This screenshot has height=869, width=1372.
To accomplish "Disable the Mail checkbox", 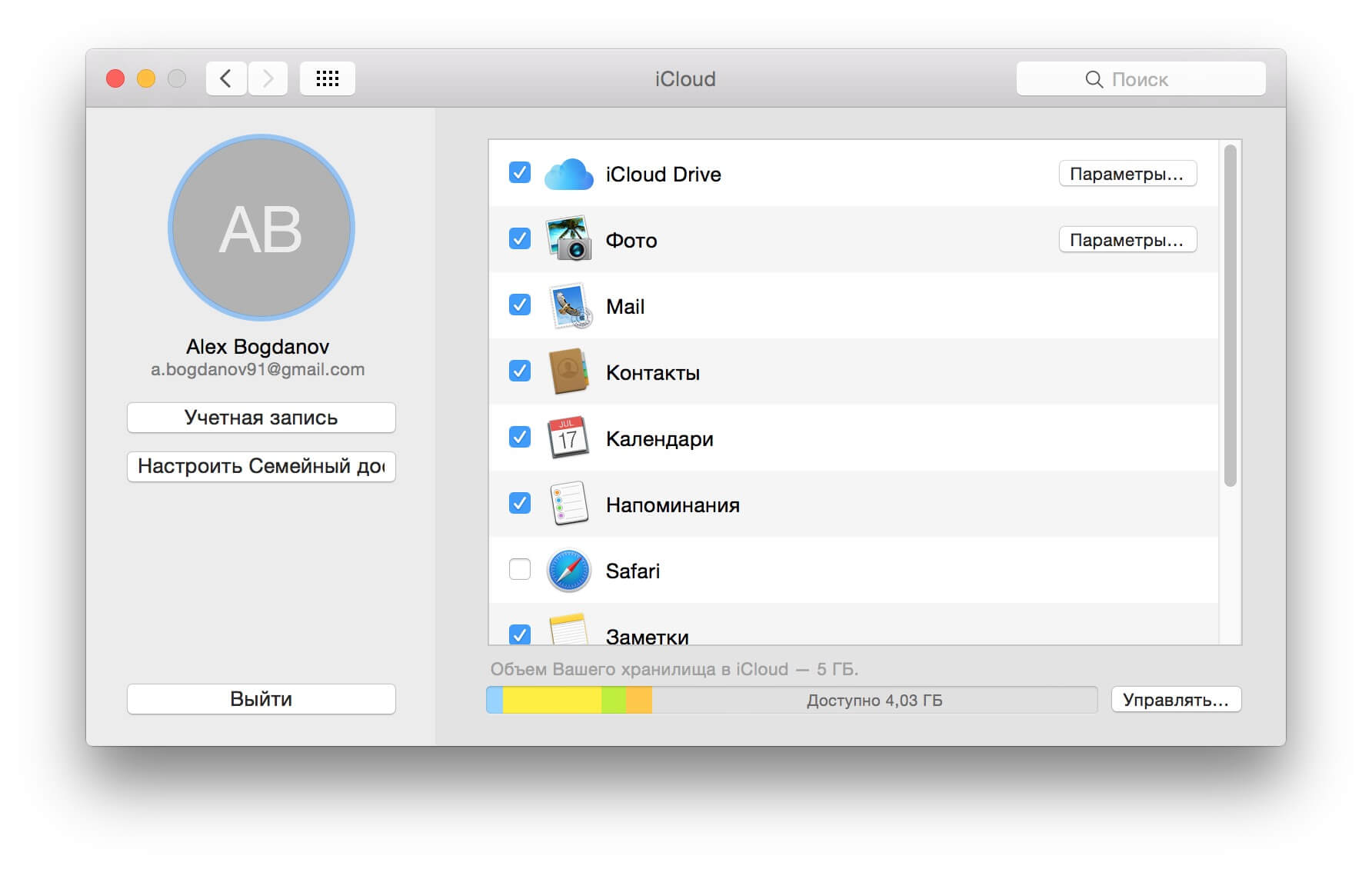I will (520, 305).
